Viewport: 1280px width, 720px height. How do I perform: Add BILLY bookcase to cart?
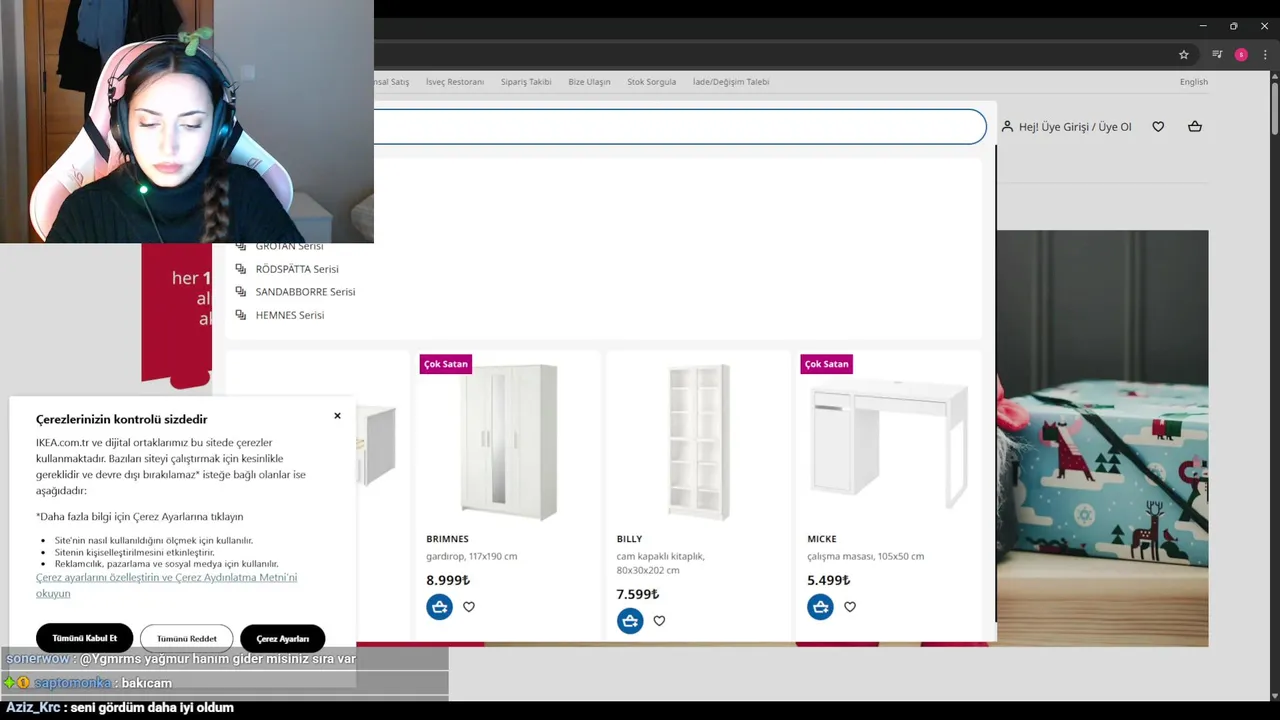tap(630, 621)
